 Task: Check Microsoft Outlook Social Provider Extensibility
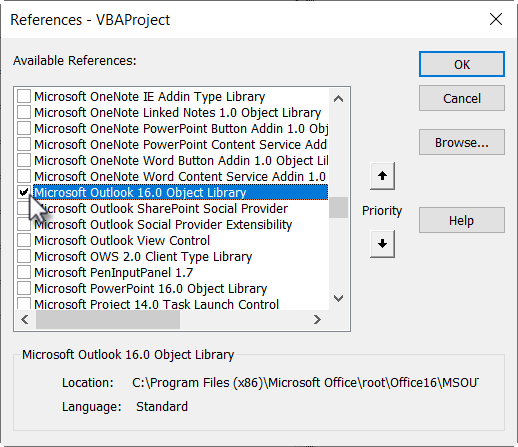click(x=24, y=224)
